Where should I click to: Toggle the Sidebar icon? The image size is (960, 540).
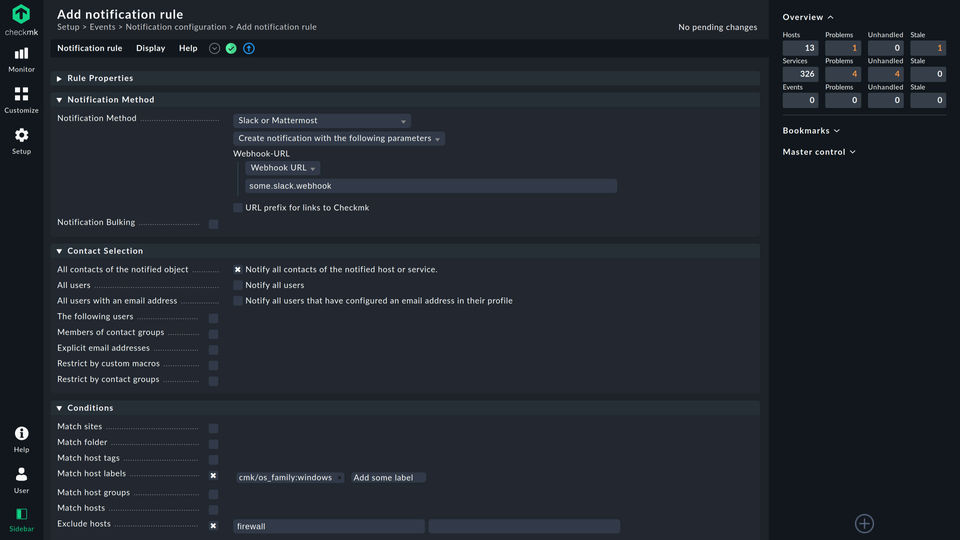[21, 519]
